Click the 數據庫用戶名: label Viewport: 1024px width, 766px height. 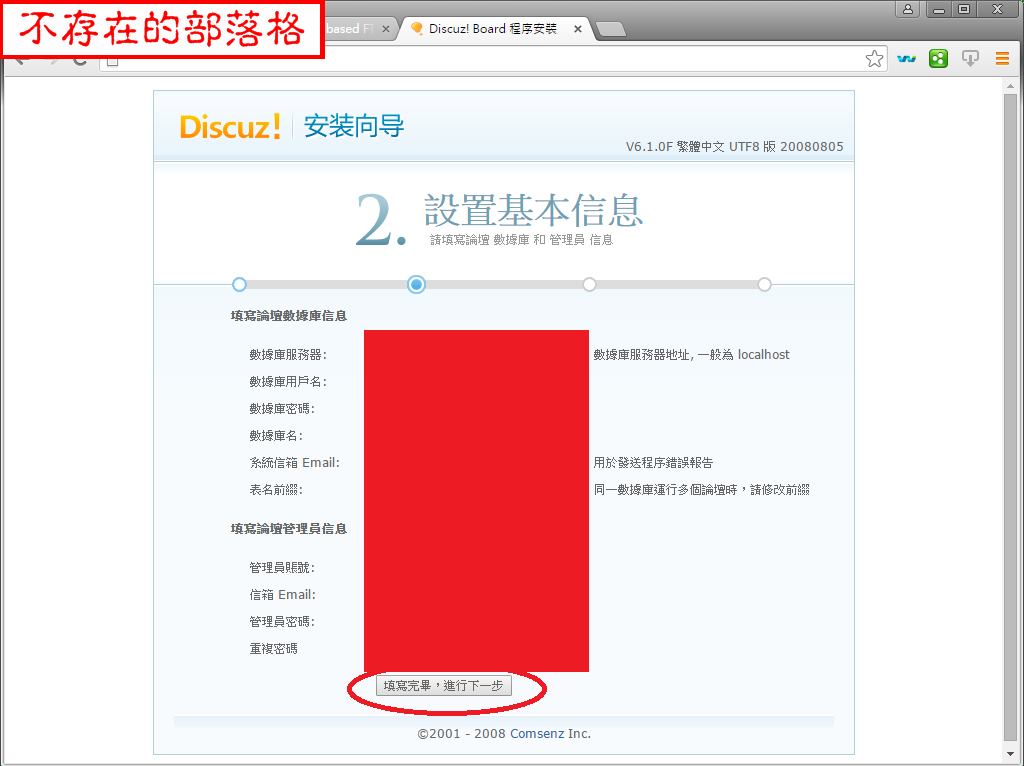[x=288, y=381]
